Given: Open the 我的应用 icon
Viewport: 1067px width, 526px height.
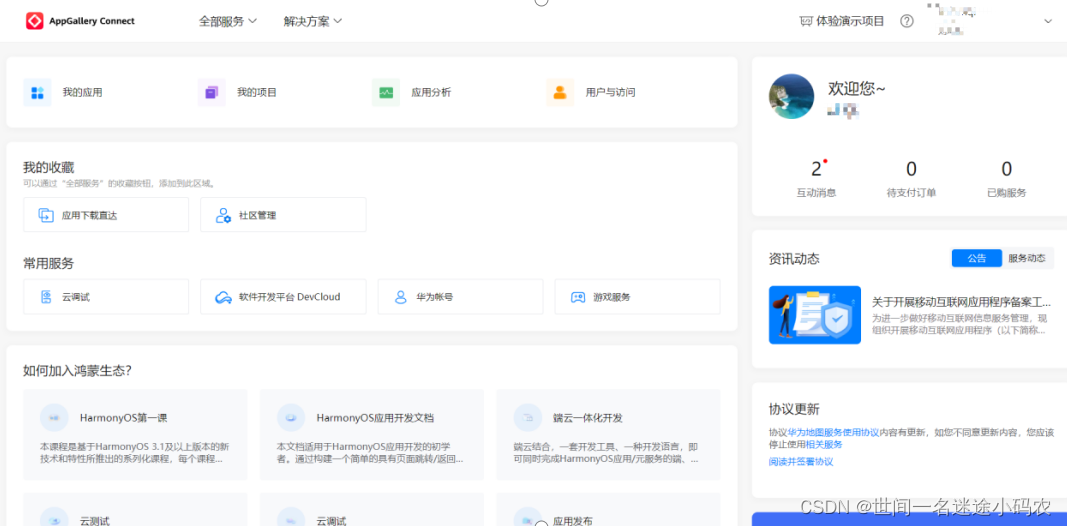Looking at the screenshot, I should pos(37,93).
